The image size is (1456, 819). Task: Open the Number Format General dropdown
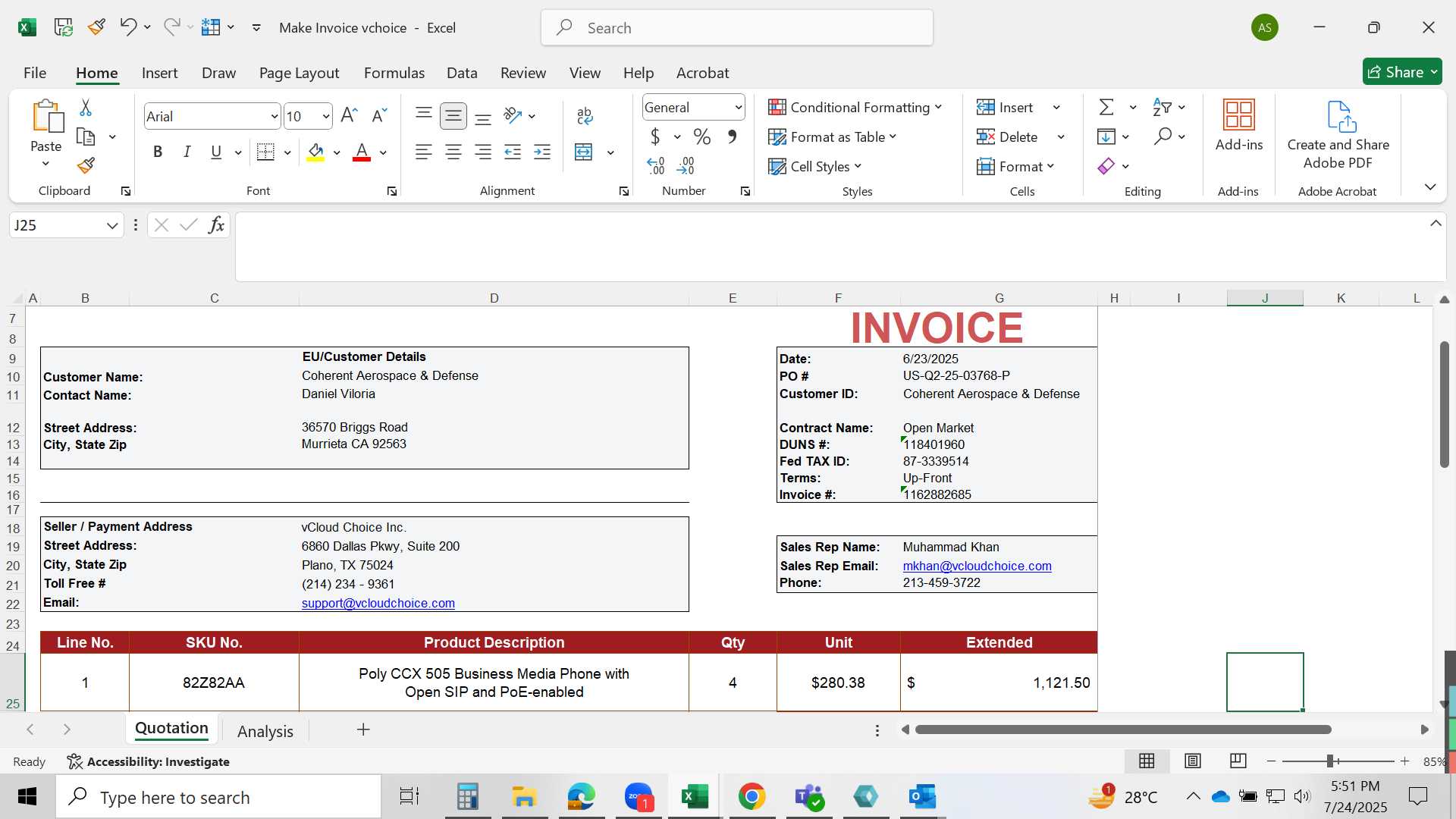coord(738,107)
